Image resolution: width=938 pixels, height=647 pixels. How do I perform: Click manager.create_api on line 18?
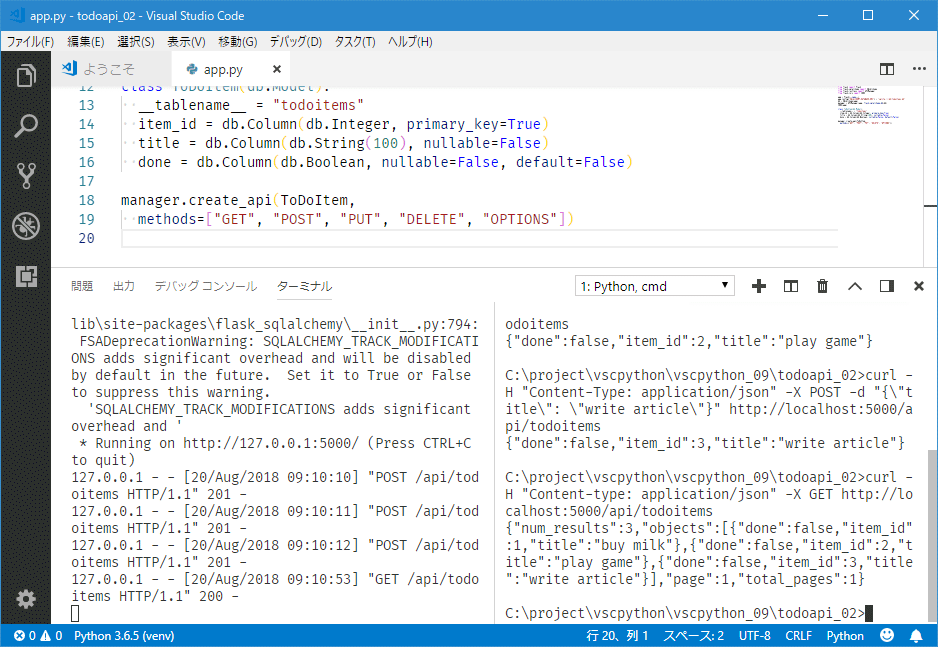point(196,200)
